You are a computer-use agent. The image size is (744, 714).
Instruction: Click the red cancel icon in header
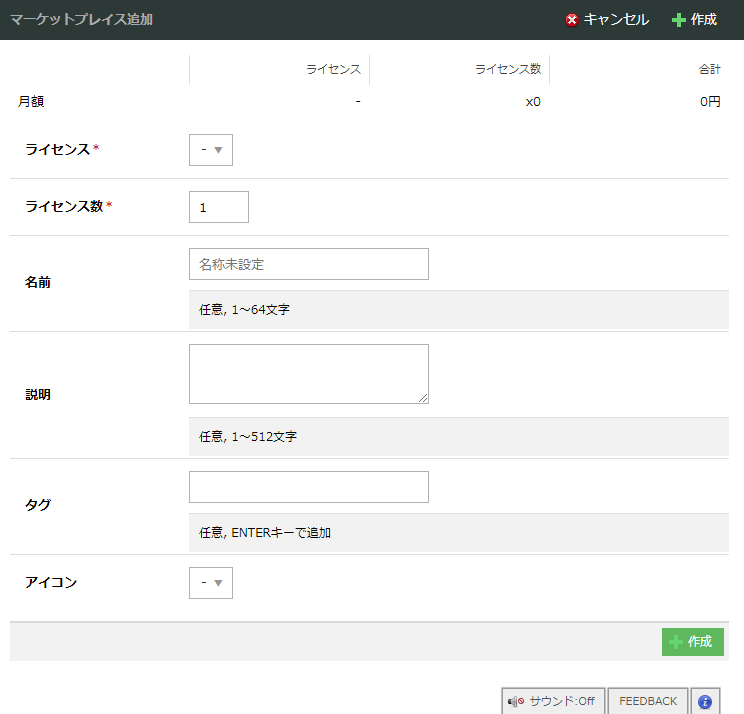pos(572,20)
